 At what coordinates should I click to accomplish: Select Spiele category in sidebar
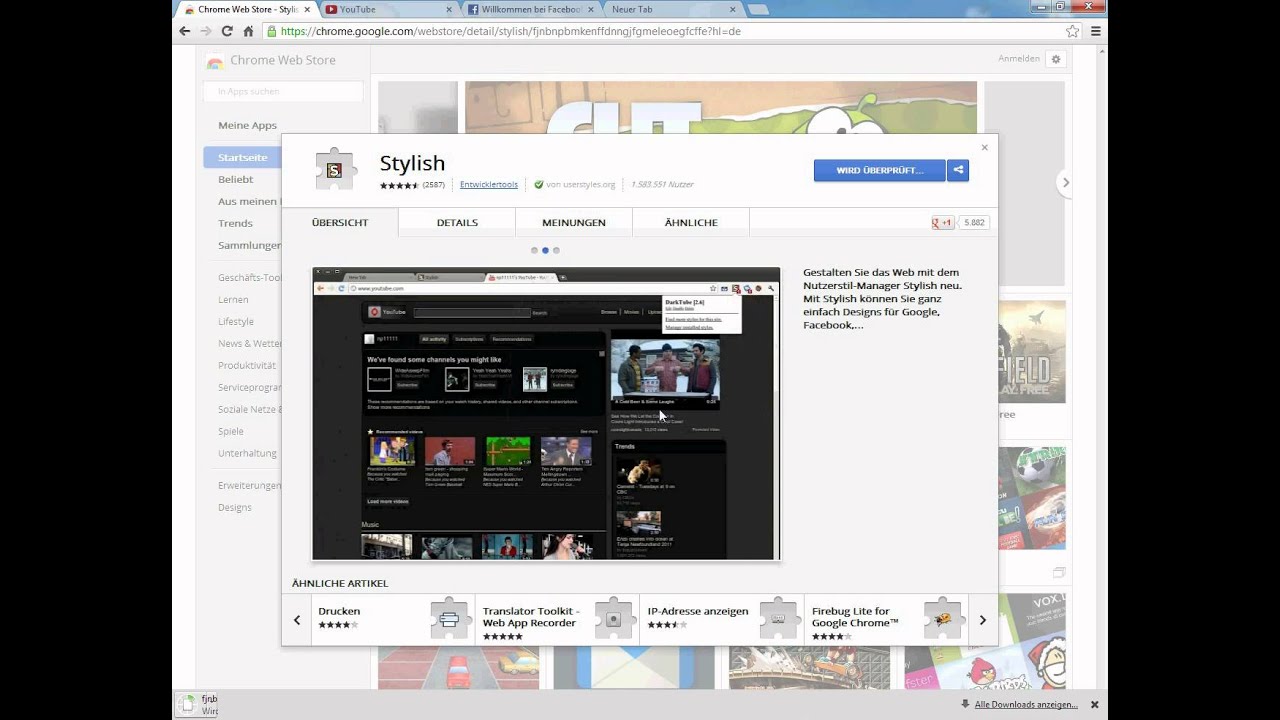(x=231, y=431)
